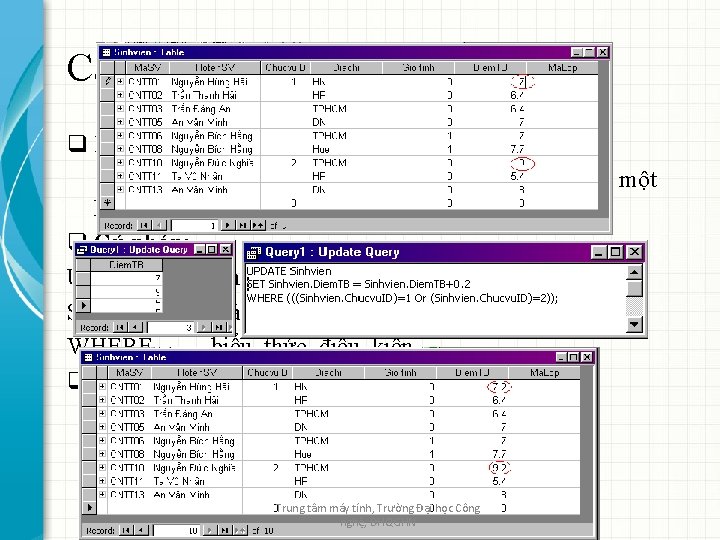
Task: Click scrollbar thumb in Query1 SQL window
Action: [x=634, y=289]
